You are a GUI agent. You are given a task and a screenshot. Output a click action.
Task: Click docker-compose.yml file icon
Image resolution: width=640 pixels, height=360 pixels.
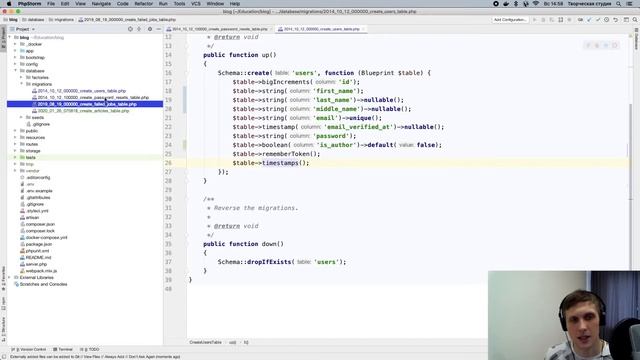[22, 238]
